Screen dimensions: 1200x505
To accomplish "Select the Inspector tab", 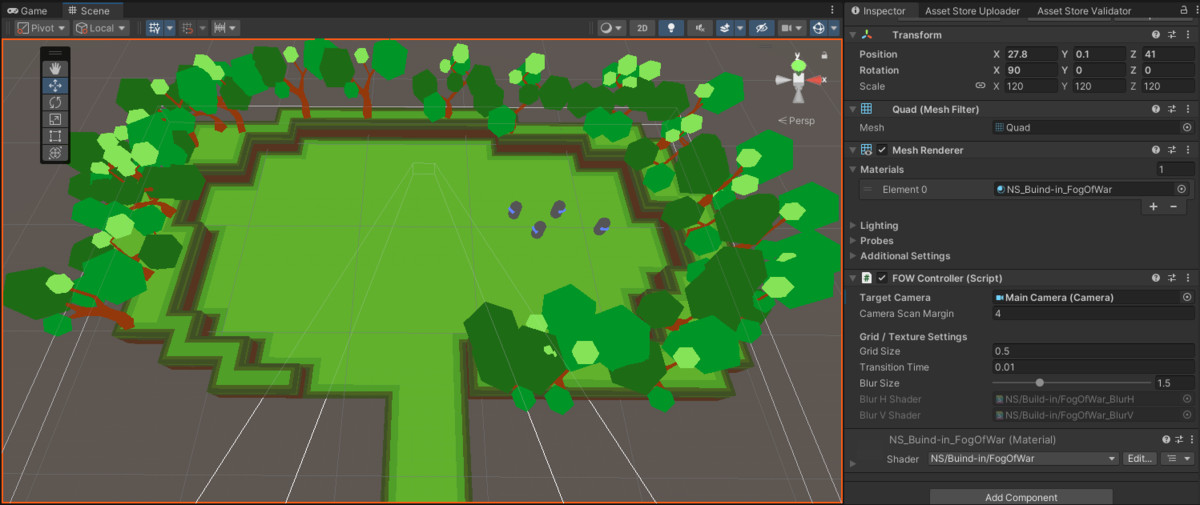I will (x=877, y=10).
